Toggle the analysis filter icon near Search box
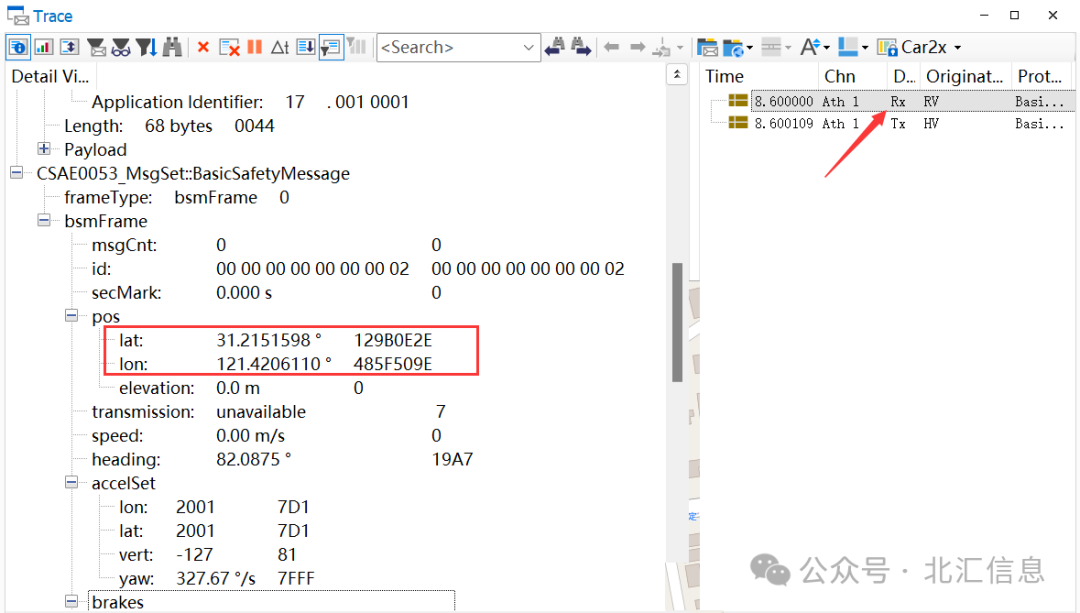Viewport: 1080px width, 613px height. tap(331, 47)
